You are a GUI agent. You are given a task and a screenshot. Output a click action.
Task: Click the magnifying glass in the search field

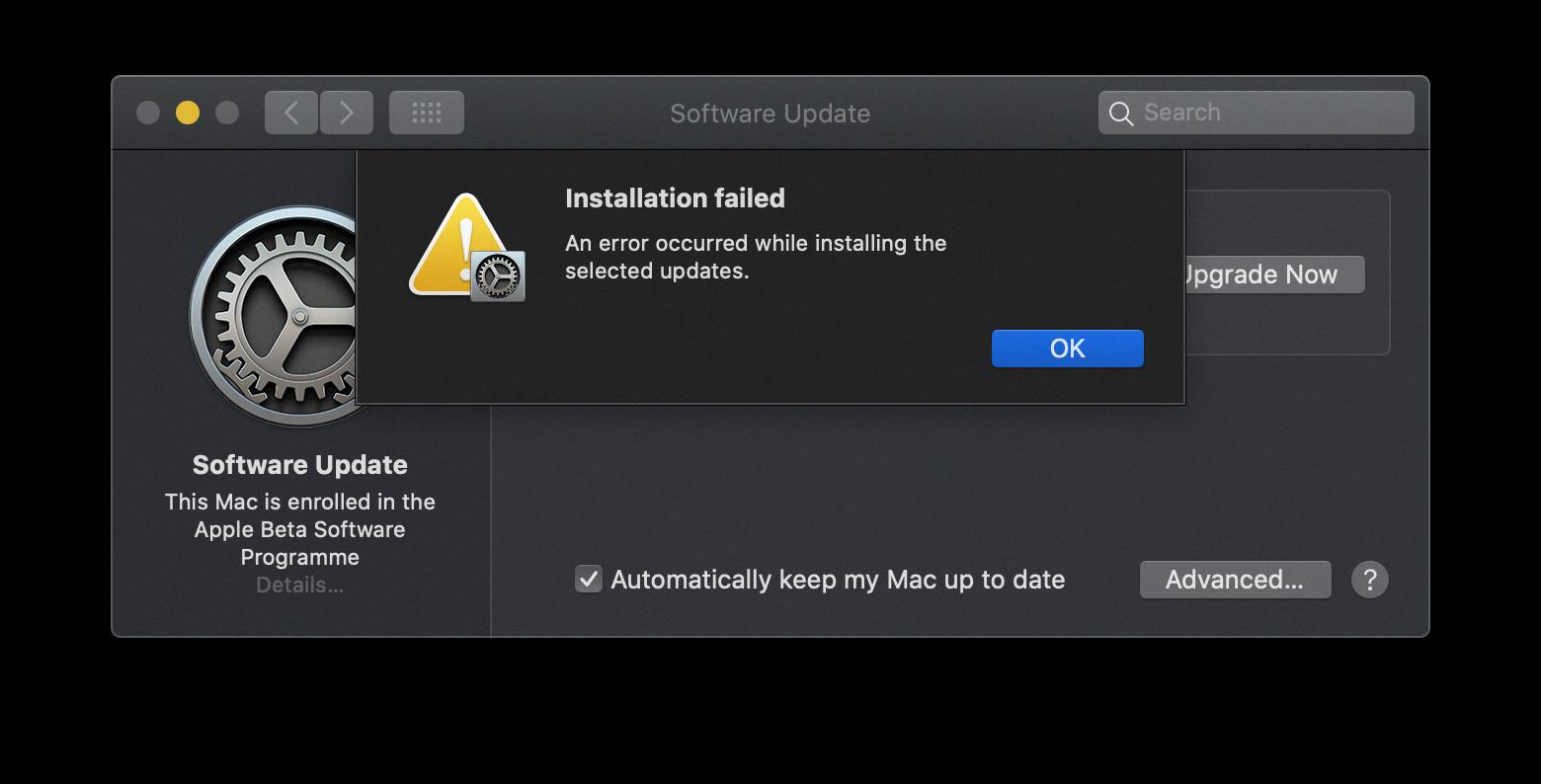tap(1121, 113)
